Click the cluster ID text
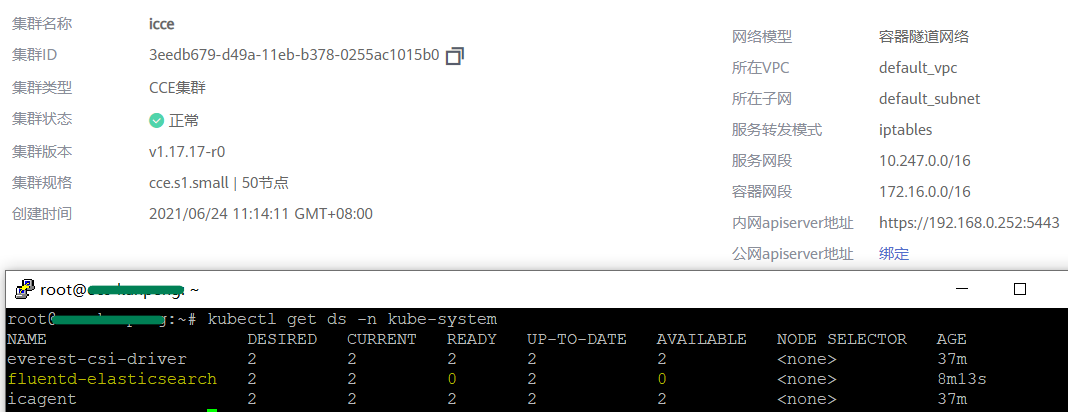Image resolution: width=1068 pixels, height=412 pixels. [293, 55]
